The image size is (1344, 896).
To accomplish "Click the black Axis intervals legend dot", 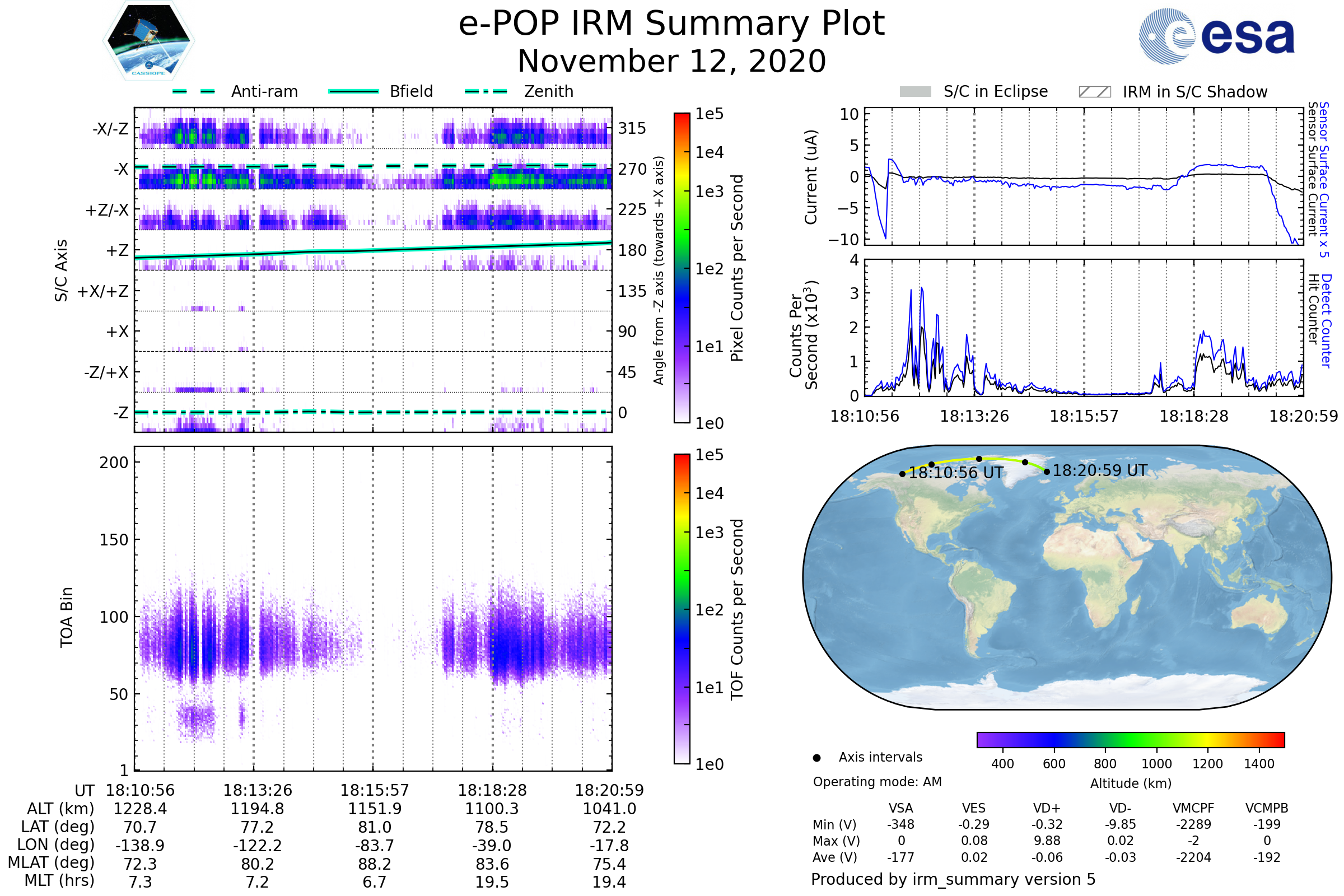I will coord(816,758).
